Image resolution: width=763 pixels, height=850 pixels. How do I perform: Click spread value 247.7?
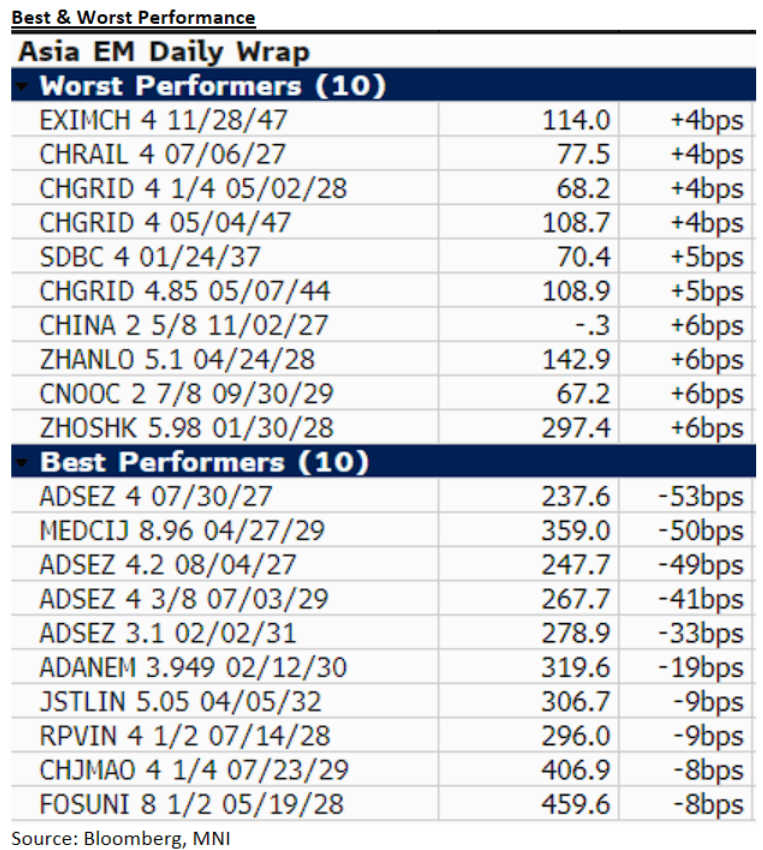coord(576,564)
